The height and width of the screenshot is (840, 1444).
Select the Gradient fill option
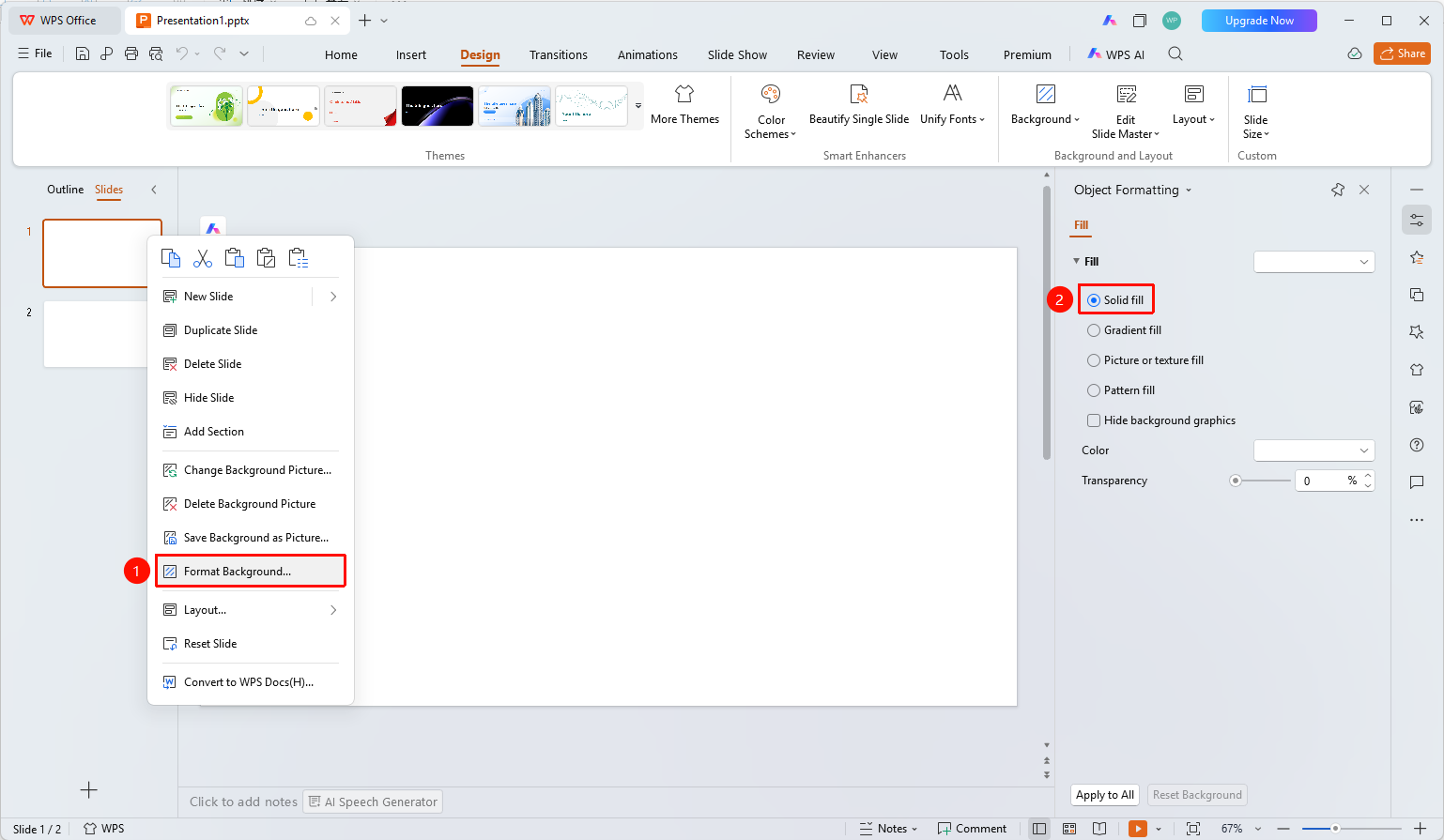coord(1124,330)
